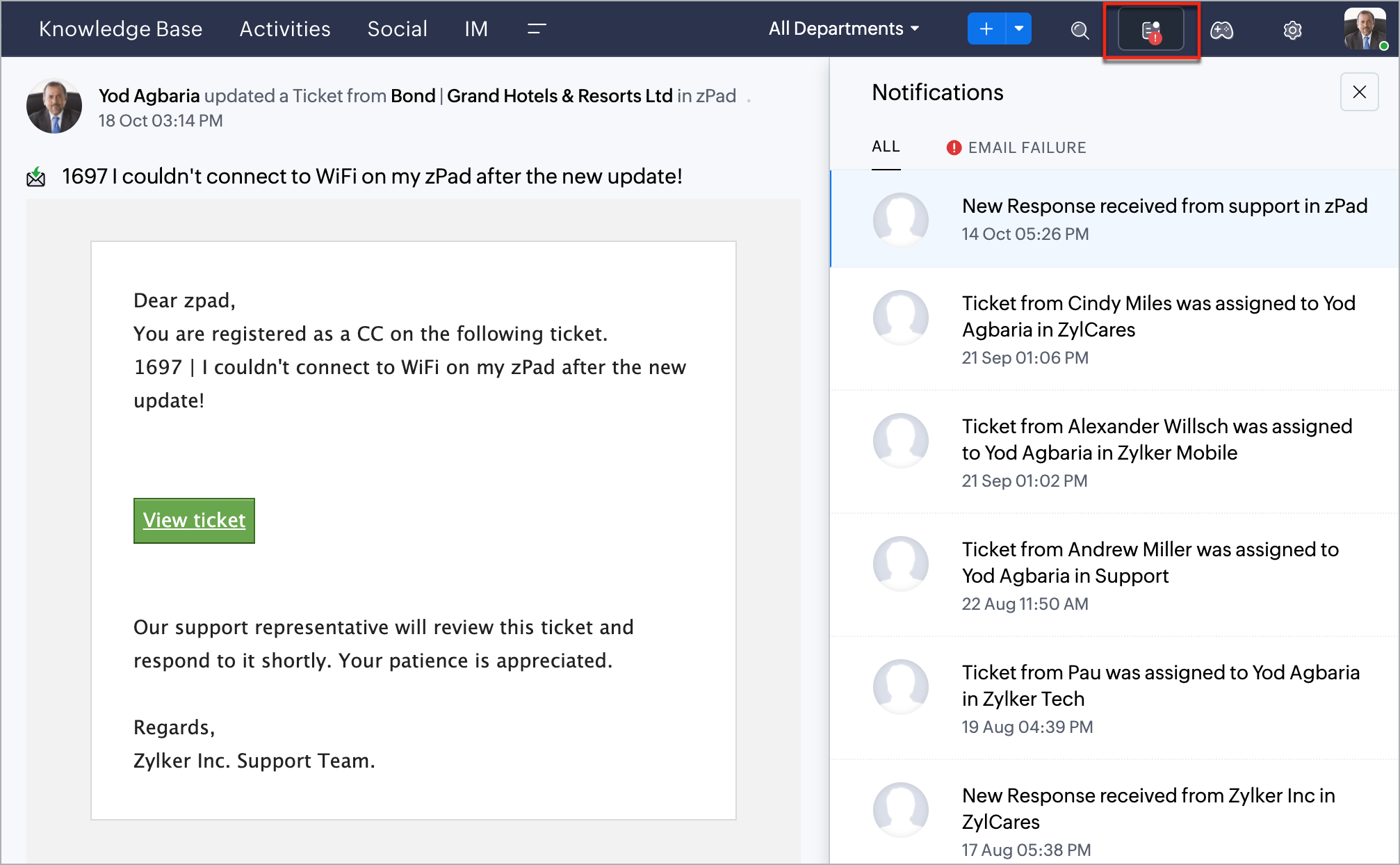Open the notifications bell icon

[1150, 30]
